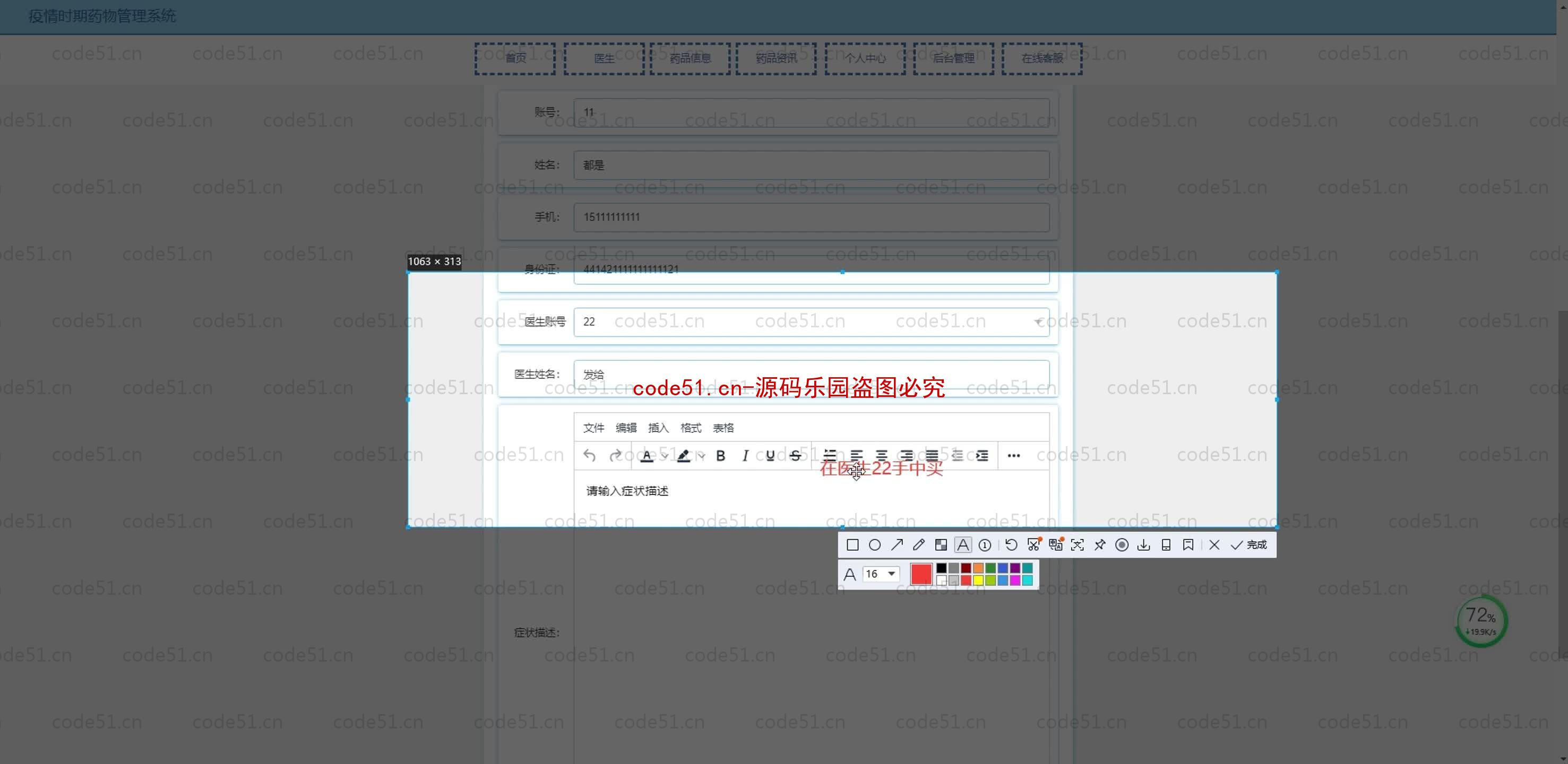Pick the magenta color swatch

click(1015, 580)
